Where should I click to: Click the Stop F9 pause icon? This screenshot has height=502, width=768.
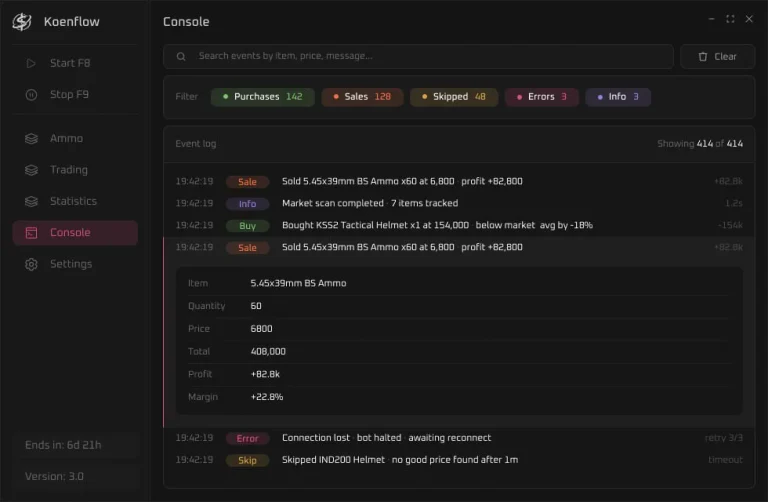[x=31, y=95]
